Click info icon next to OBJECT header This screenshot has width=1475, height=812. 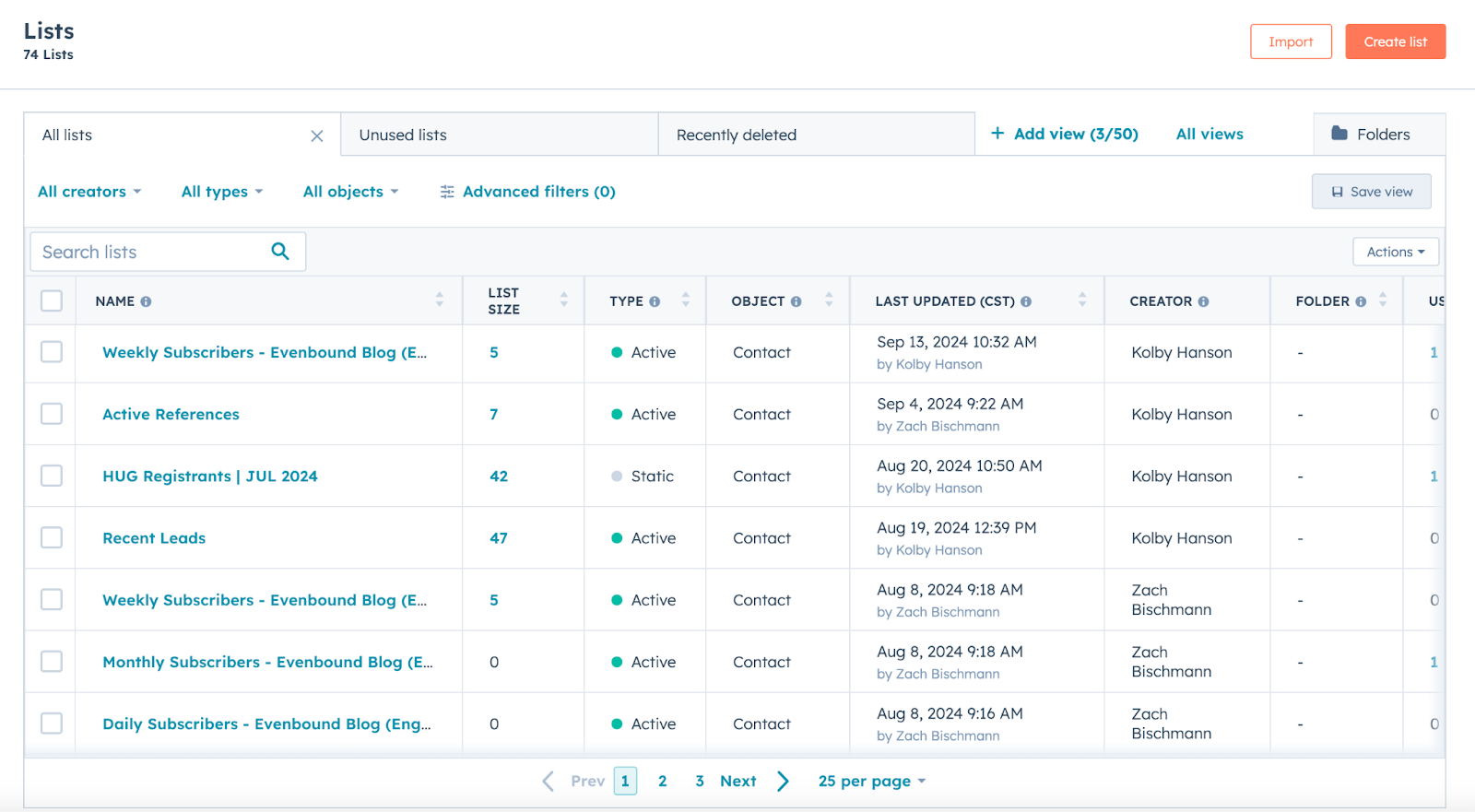tap(796, 301)
